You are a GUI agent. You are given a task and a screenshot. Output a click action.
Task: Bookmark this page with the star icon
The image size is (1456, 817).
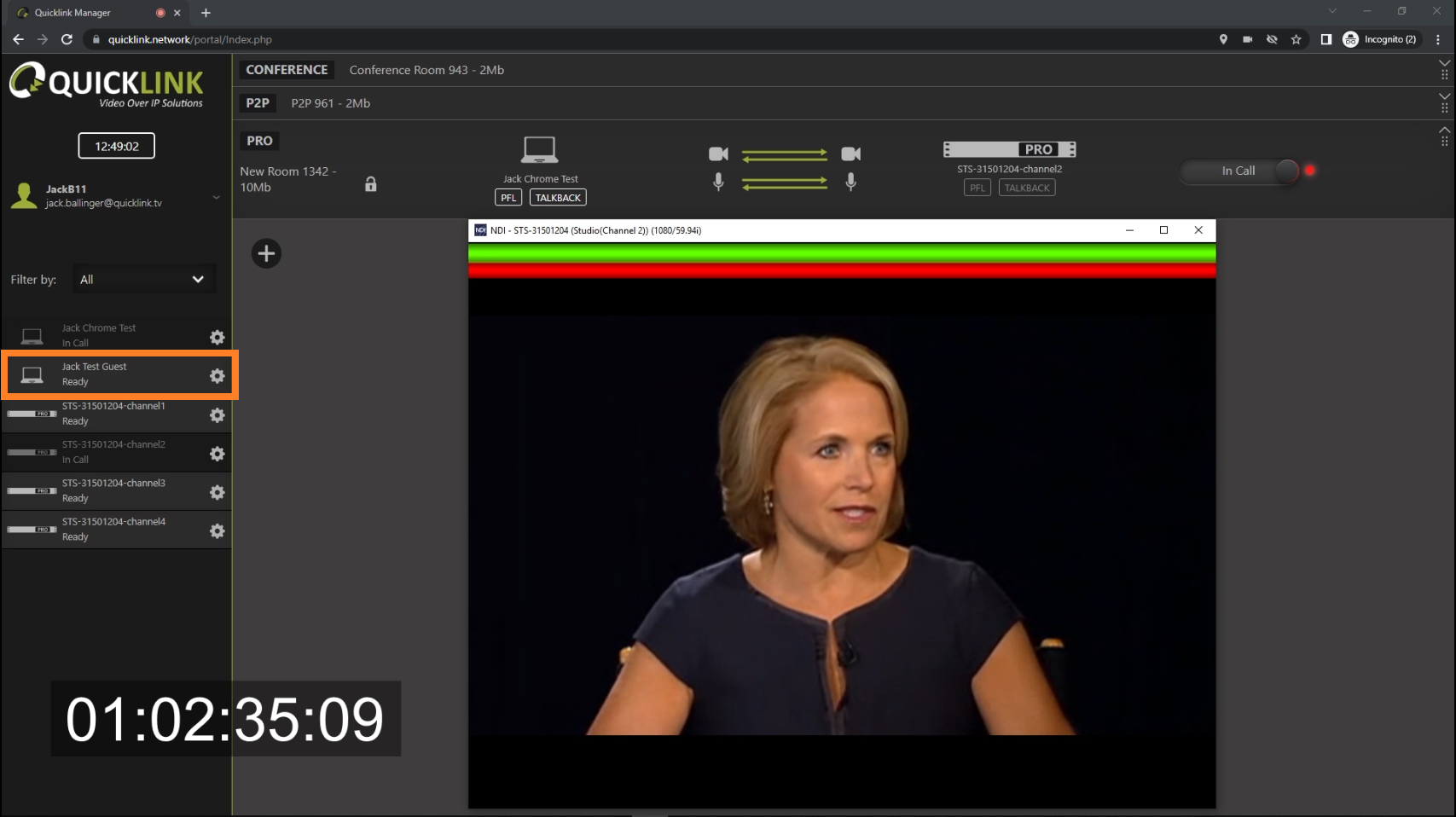[x=1296, y=39]
